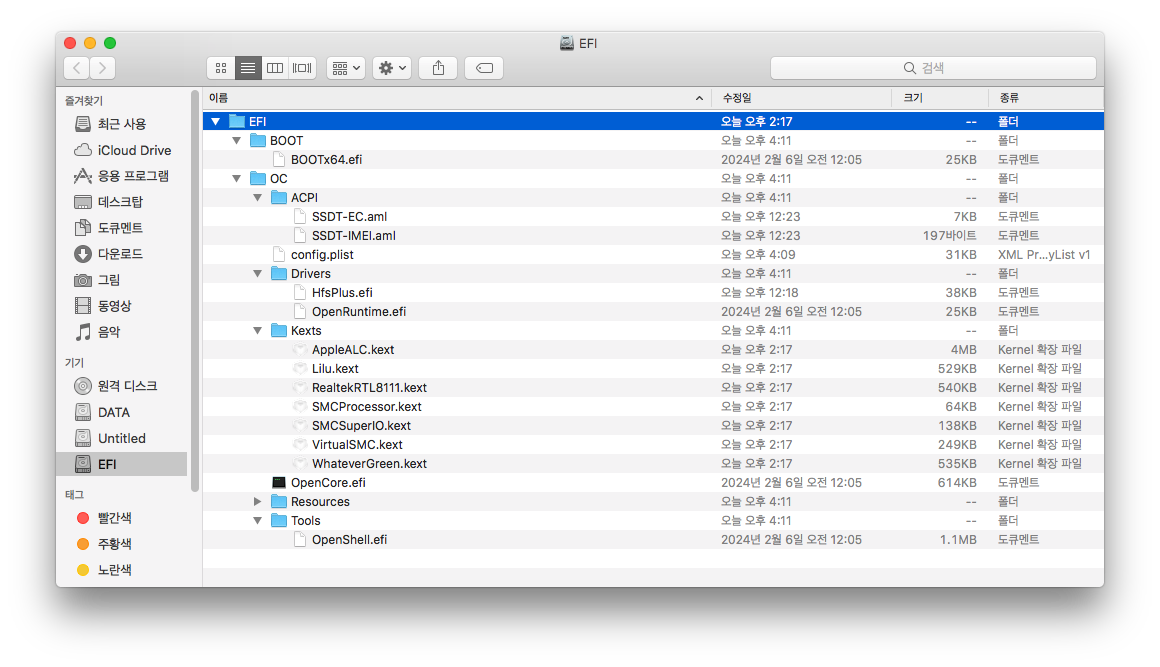Collapse the Drivers folder

pyautogui.click(x=257, y=274)
